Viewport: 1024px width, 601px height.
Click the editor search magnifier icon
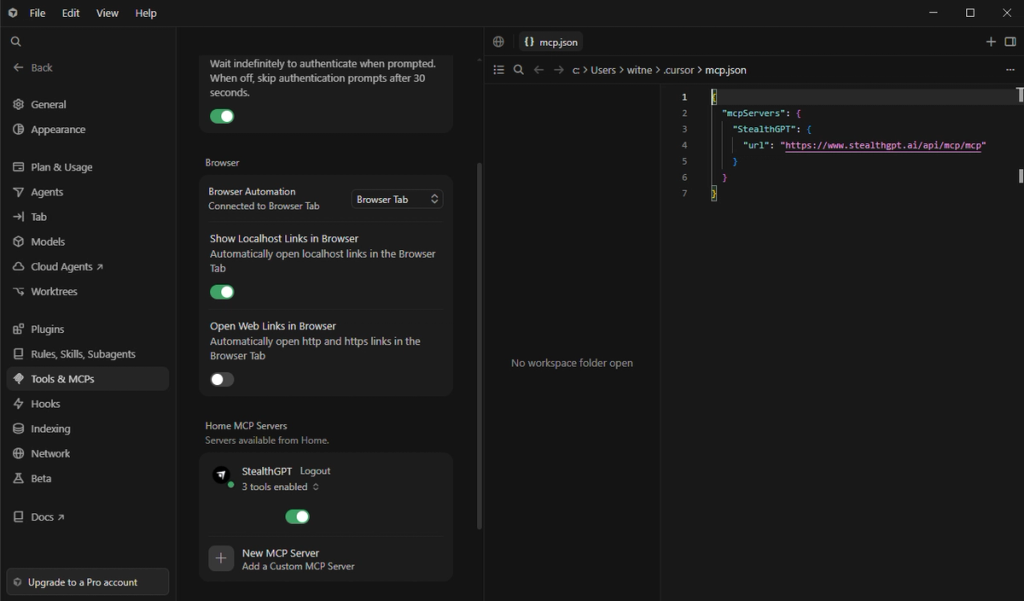click(519, 70)
